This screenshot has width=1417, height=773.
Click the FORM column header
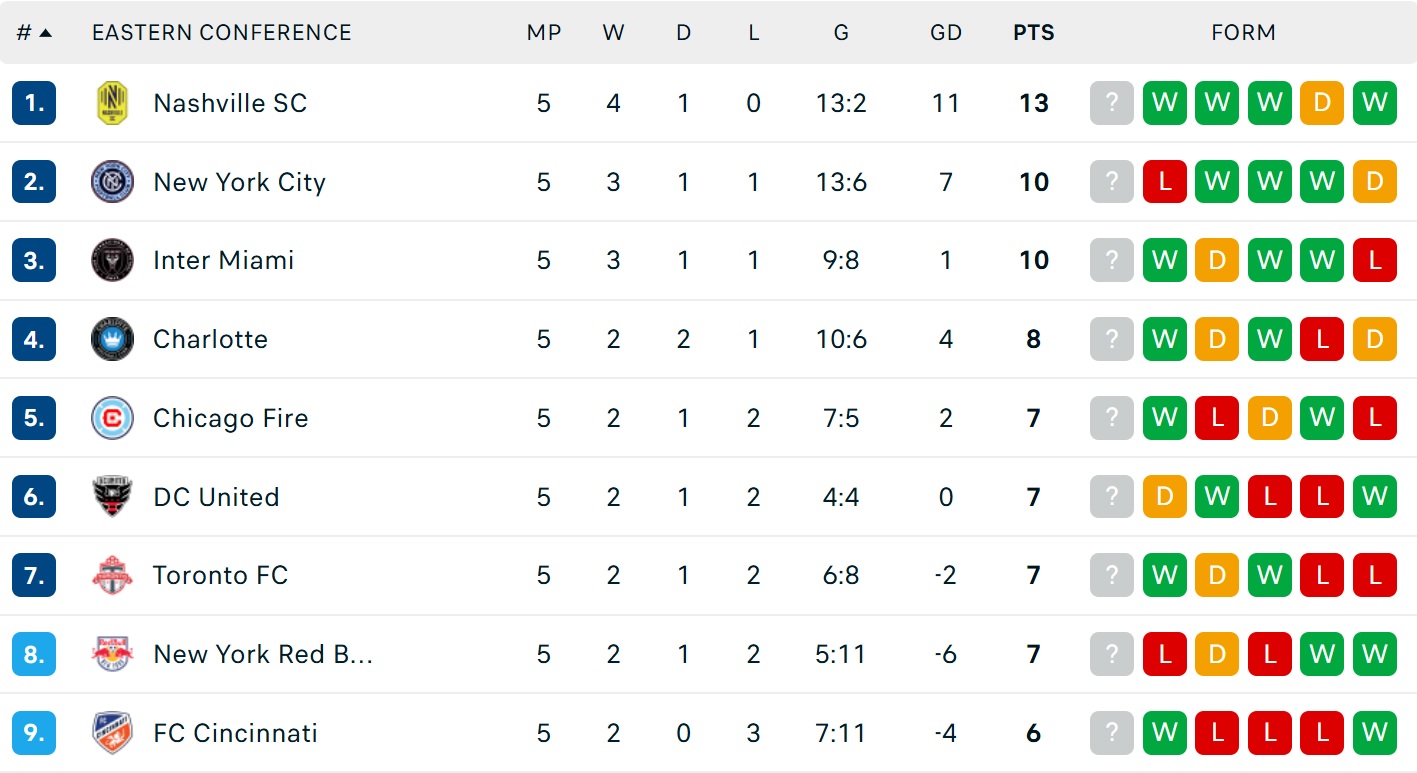1243,33
